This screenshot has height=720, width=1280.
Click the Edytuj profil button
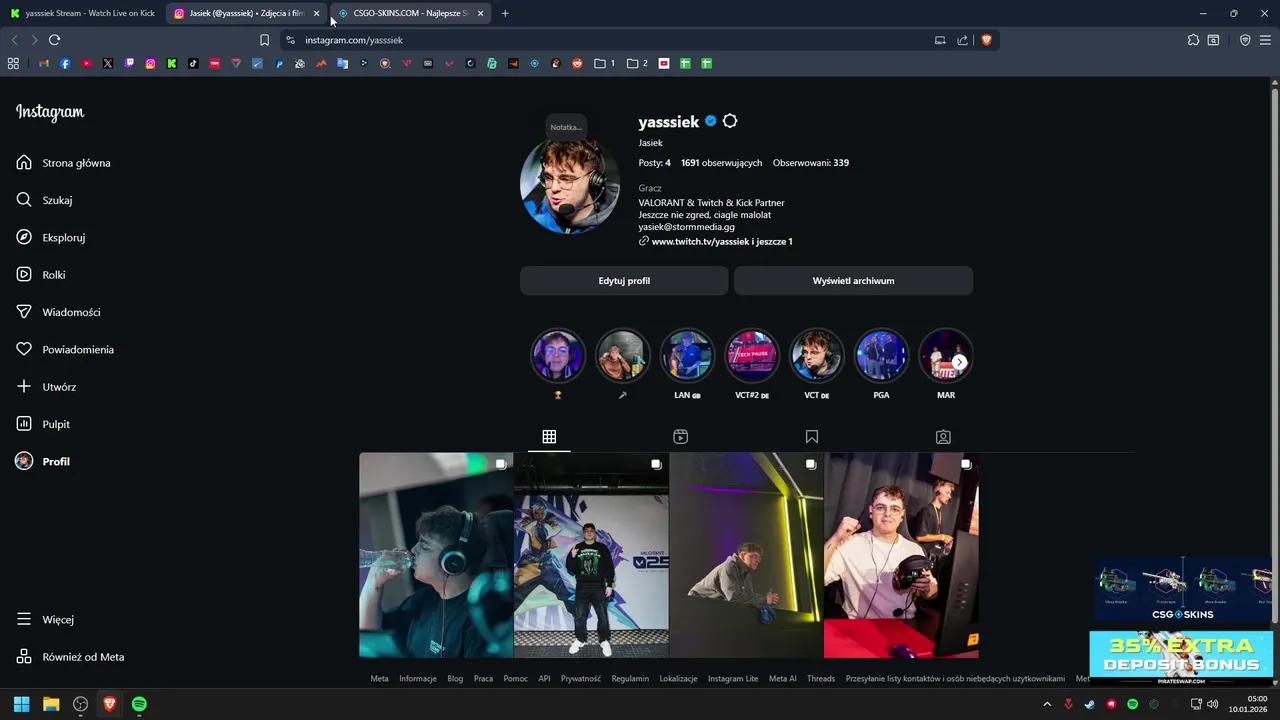click(624, 281)
